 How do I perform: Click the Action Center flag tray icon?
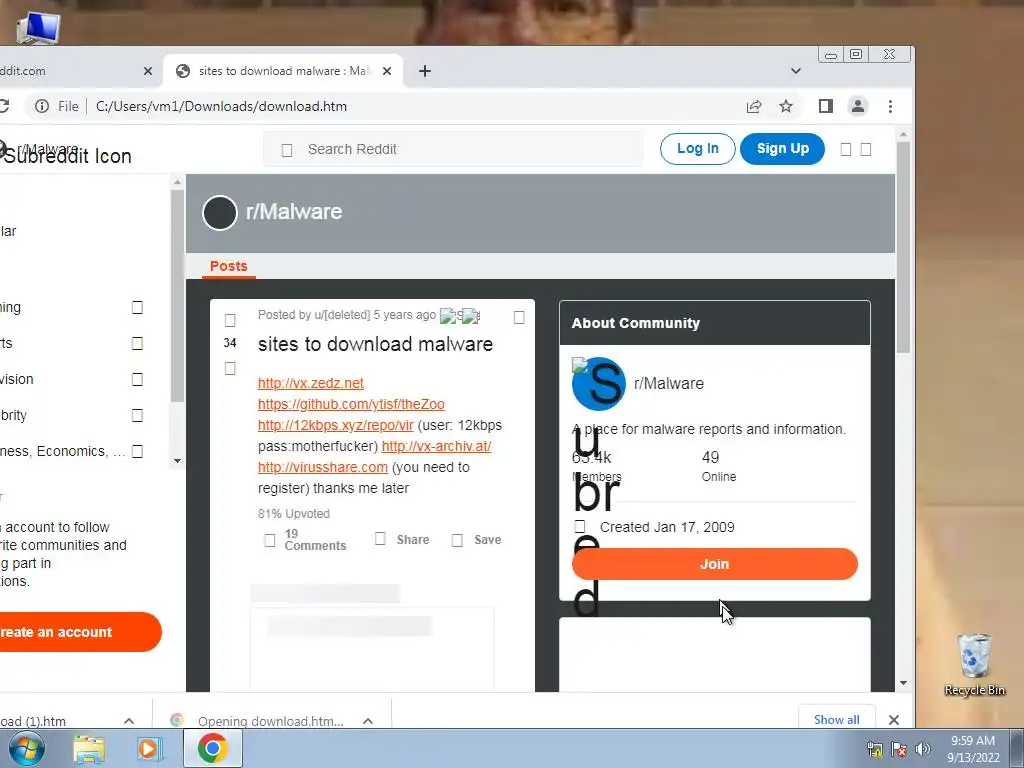click(x=899, y=749)
